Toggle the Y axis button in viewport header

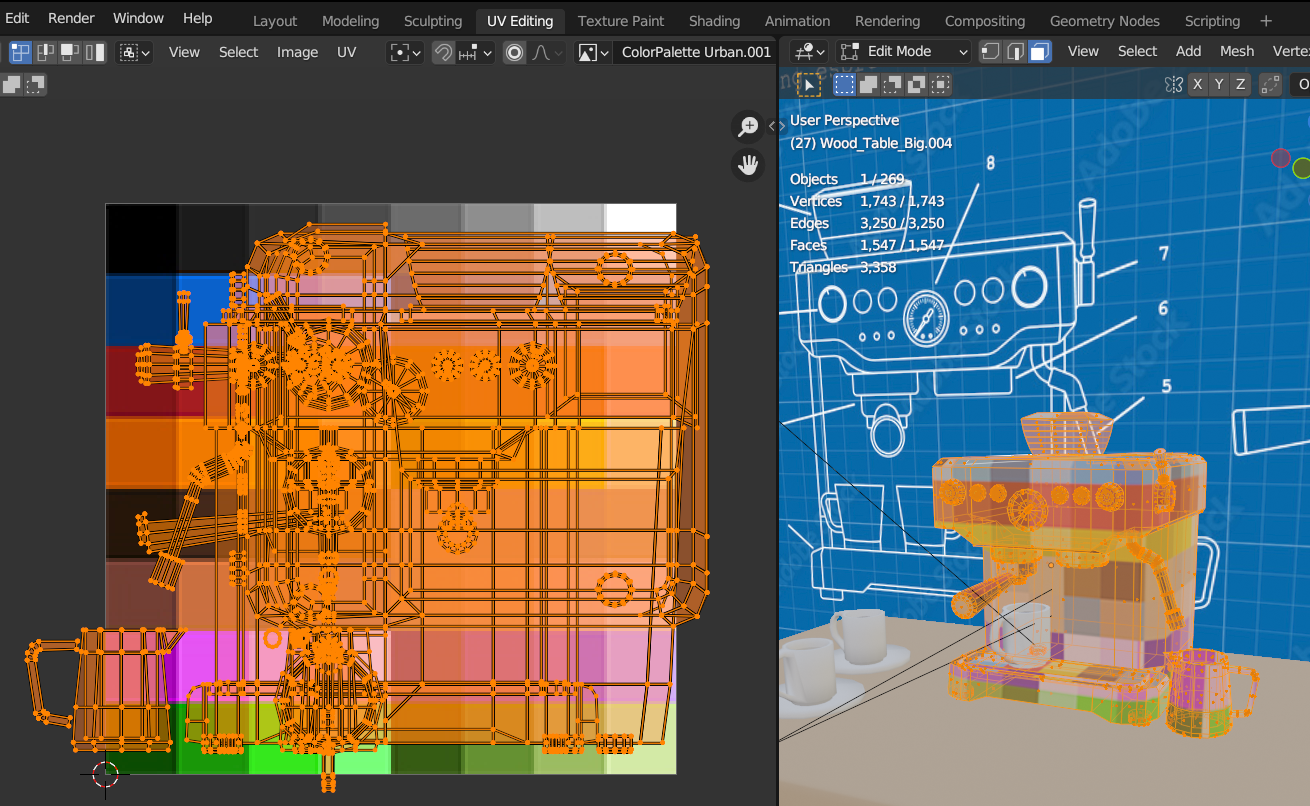[1219, 84]
